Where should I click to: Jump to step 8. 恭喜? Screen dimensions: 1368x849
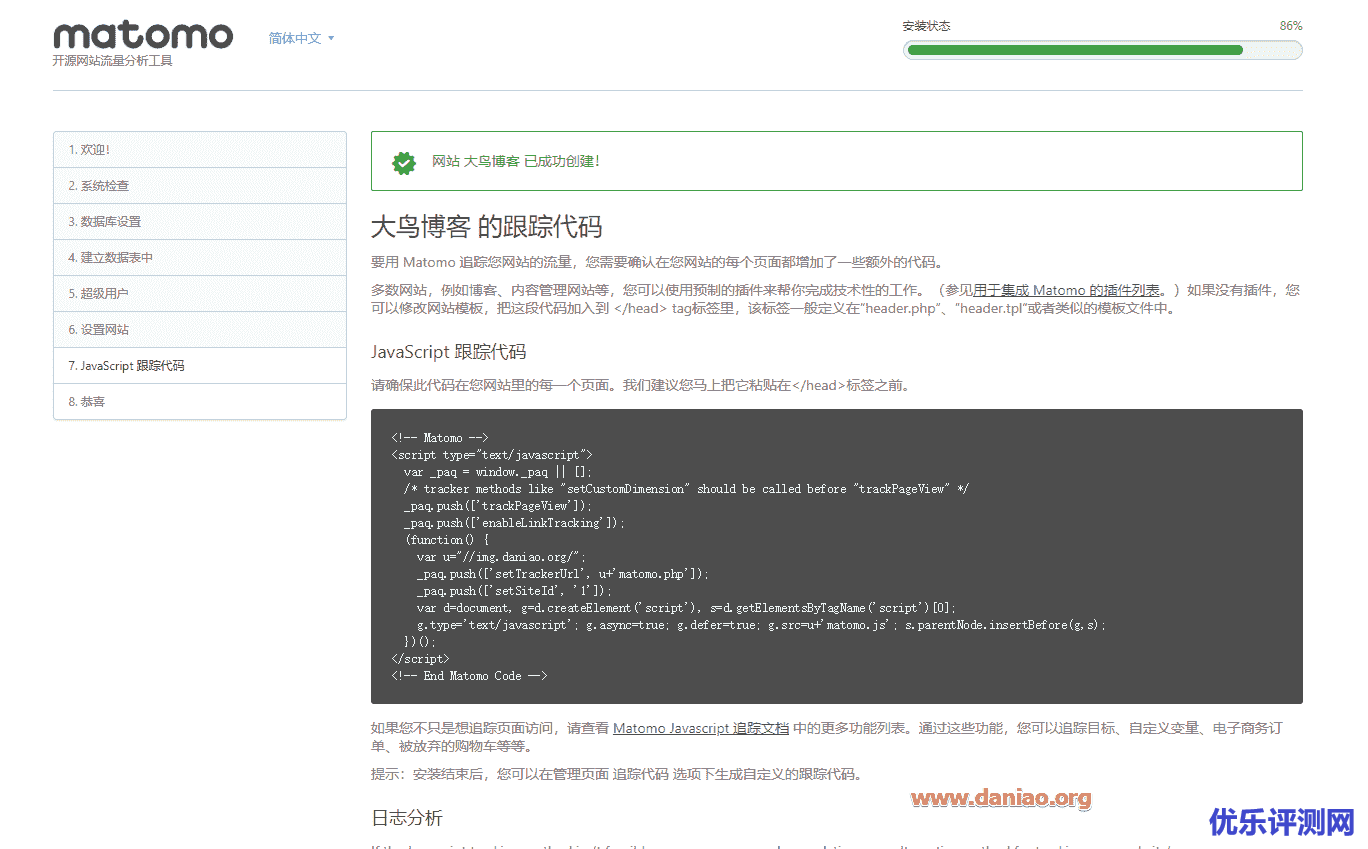(200, 402)
